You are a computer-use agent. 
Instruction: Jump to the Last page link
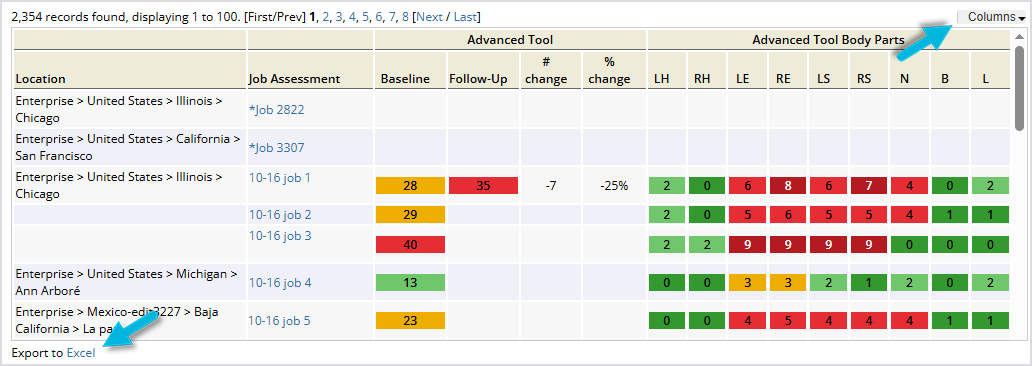click(x=465, y=17)
